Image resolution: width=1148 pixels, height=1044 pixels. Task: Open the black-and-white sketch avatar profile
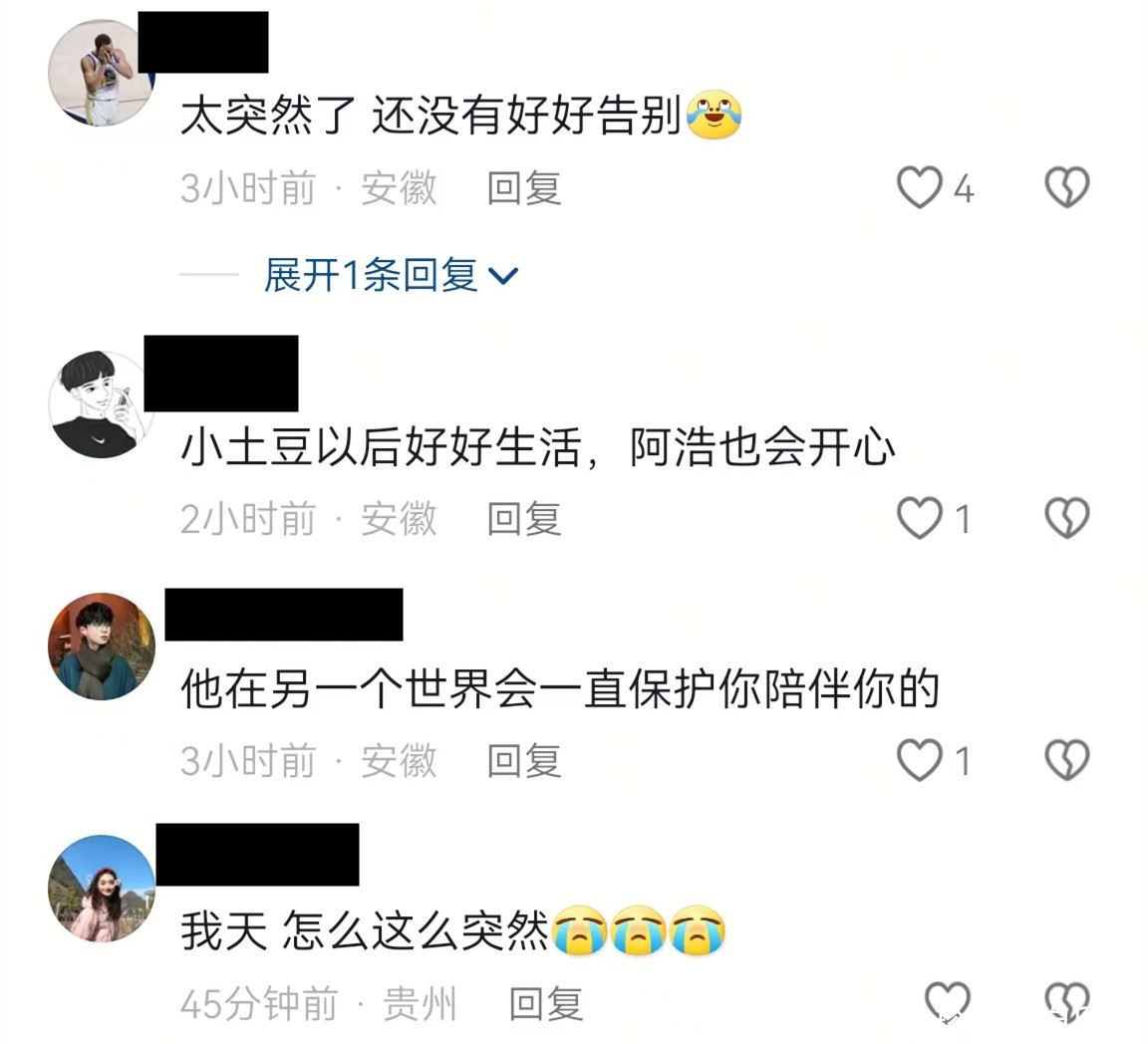click(x=101, y=404)
